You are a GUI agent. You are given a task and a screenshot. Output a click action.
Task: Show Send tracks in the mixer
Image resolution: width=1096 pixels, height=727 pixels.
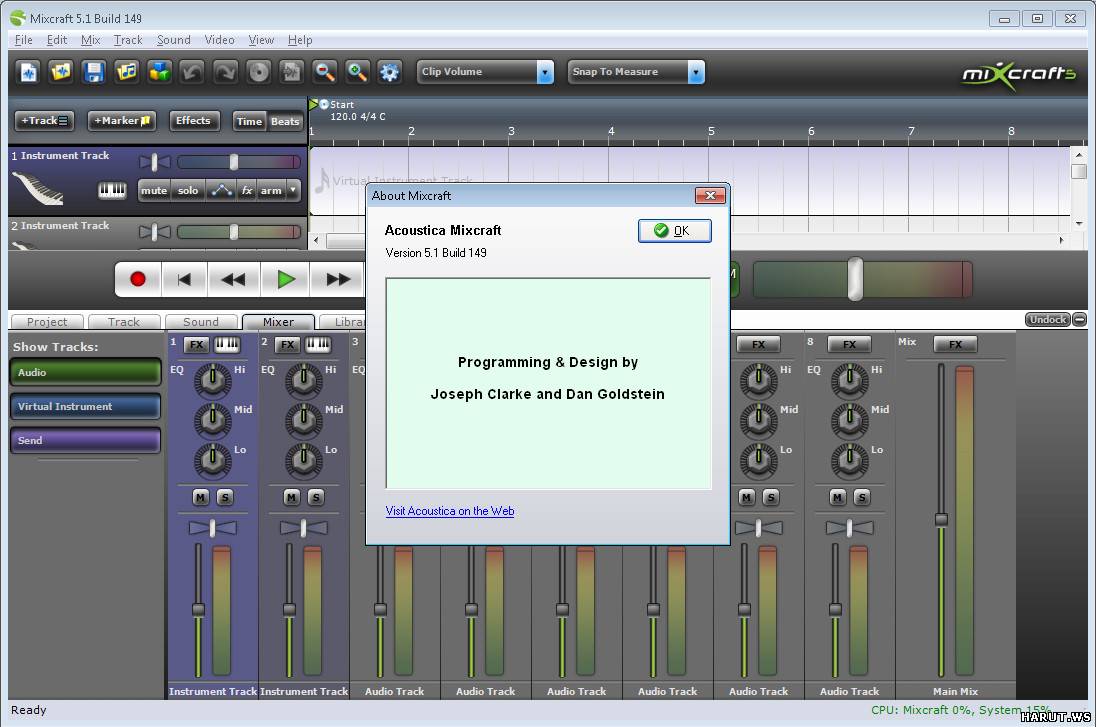(85, 440)
